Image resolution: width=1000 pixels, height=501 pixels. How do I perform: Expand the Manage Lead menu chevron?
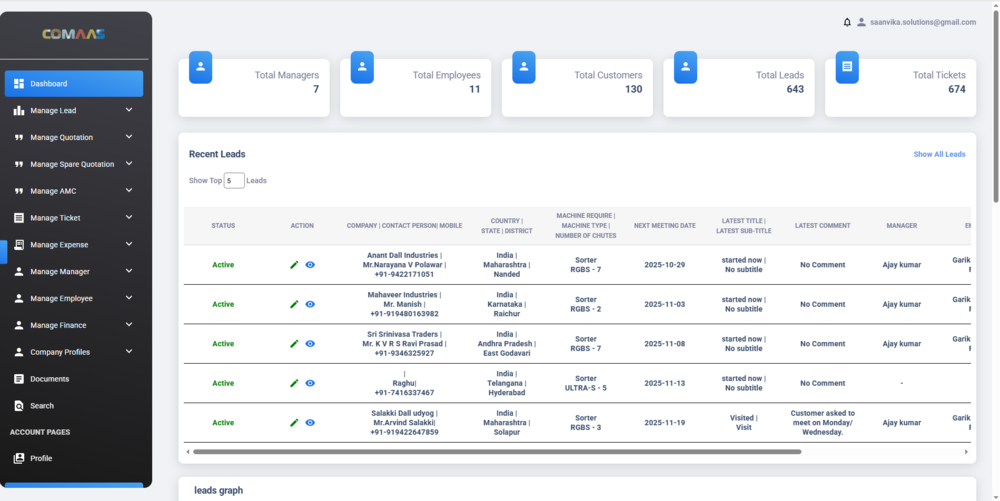tap(129, 110)
